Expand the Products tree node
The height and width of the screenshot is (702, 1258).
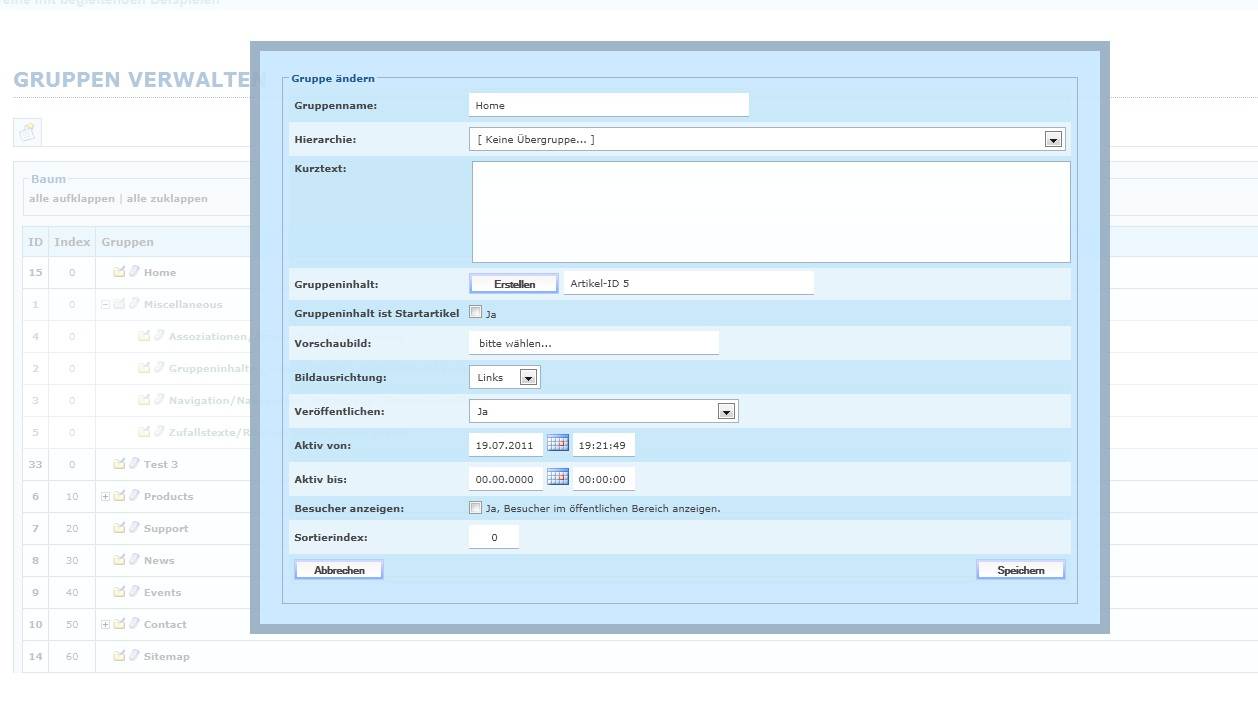(x=105, y=496)
